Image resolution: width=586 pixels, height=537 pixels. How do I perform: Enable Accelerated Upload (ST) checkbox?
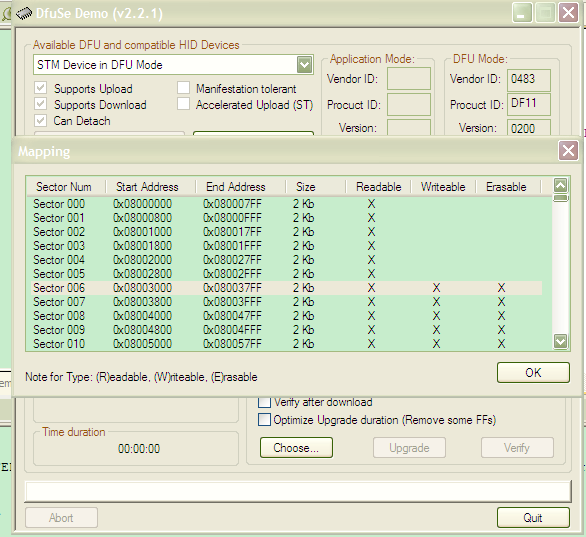(x=183, y=104)
